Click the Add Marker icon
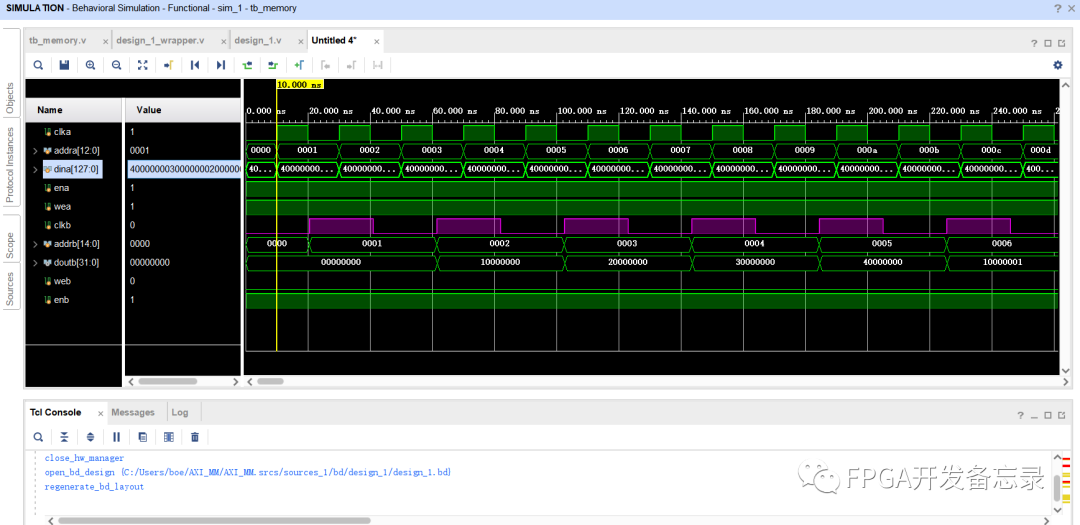The height and width of the screenshot is (525, 1080). [x=299, y=65]
